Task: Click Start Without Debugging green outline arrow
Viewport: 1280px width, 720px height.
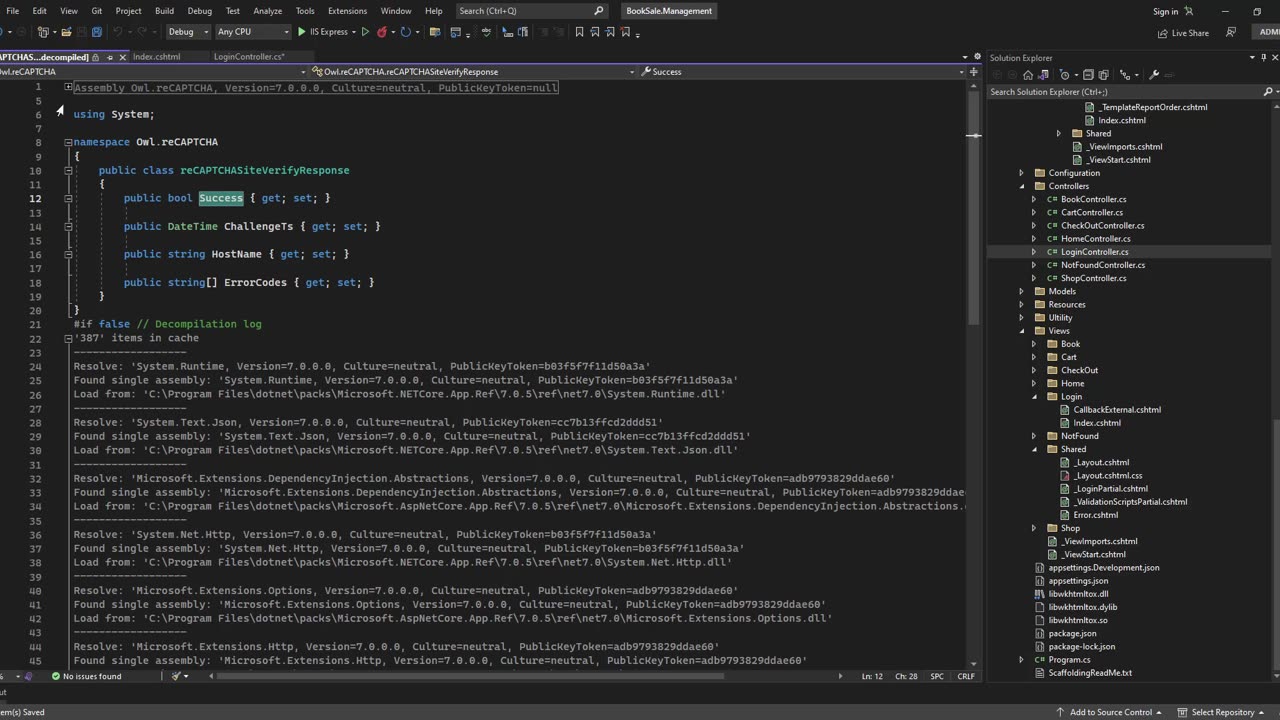Action: click(x=365, y=32)
